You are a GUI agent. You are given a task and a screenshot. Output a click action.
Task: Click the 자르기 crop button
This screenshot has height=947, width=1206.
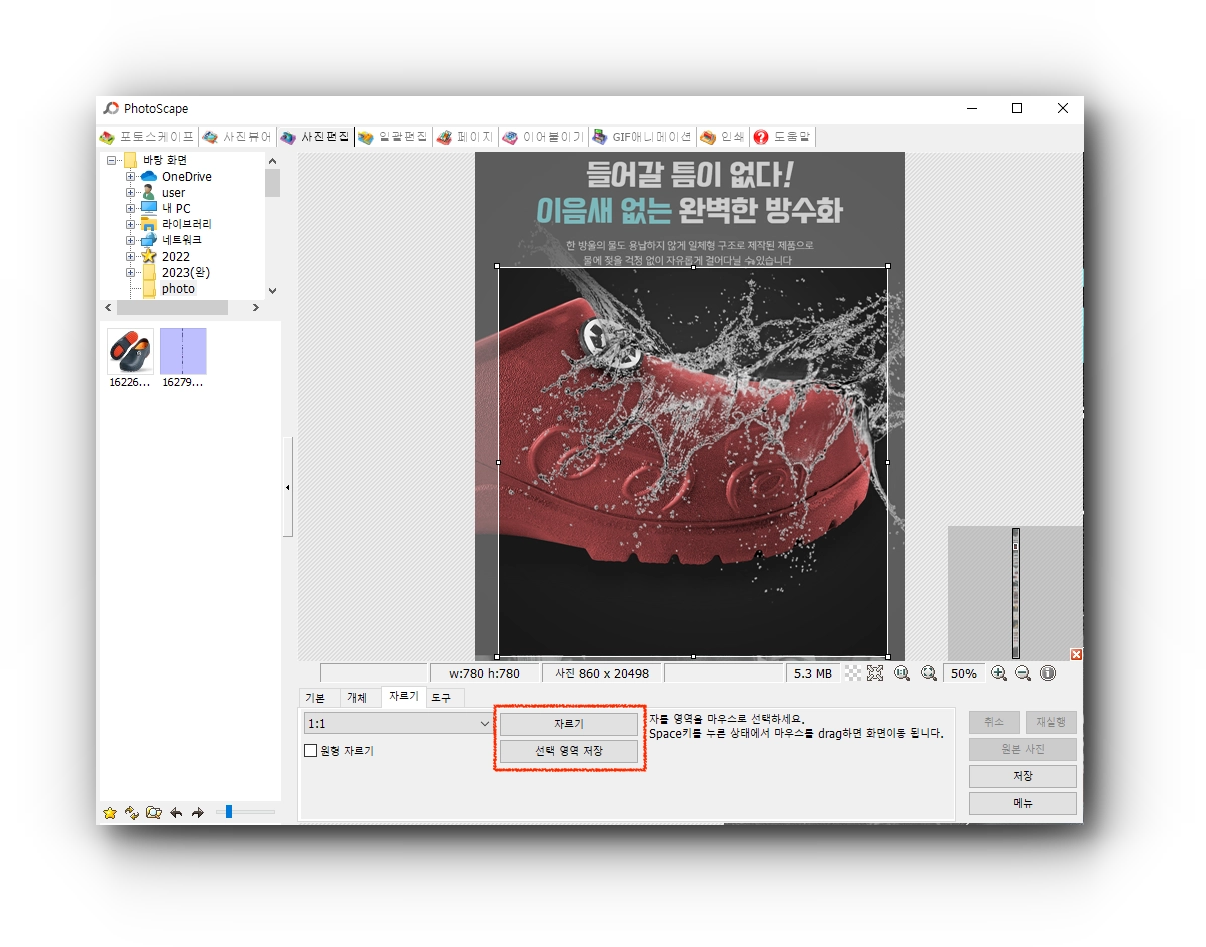(568, 723)
